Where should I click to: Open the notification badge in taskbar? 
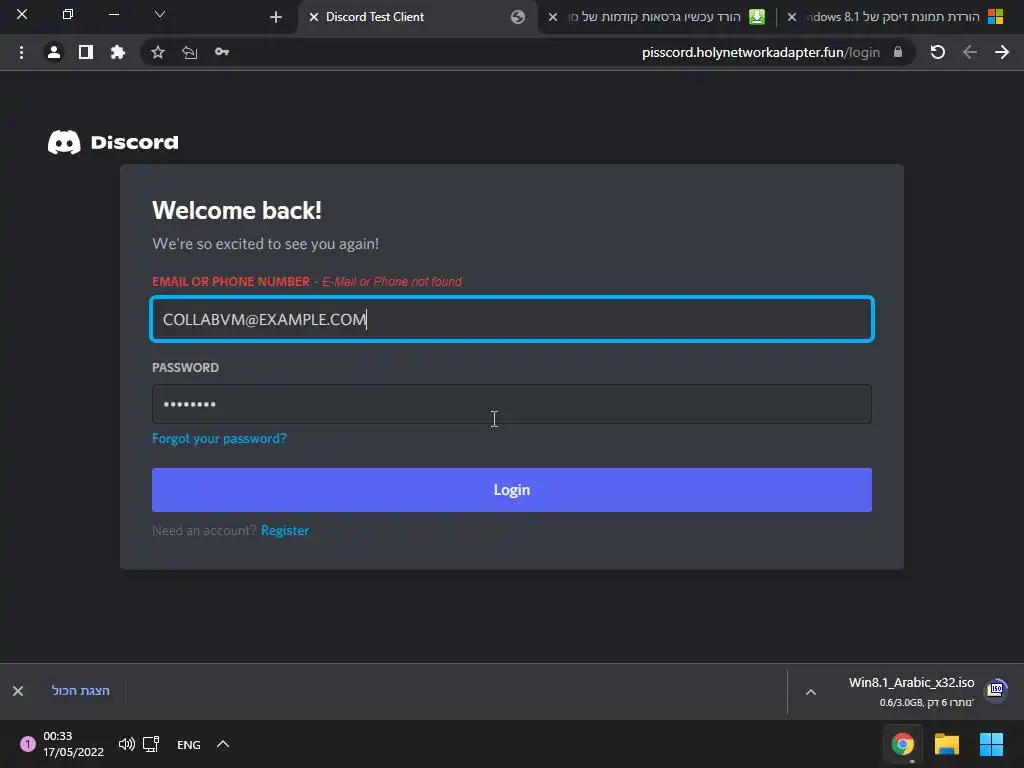point(27,744)
